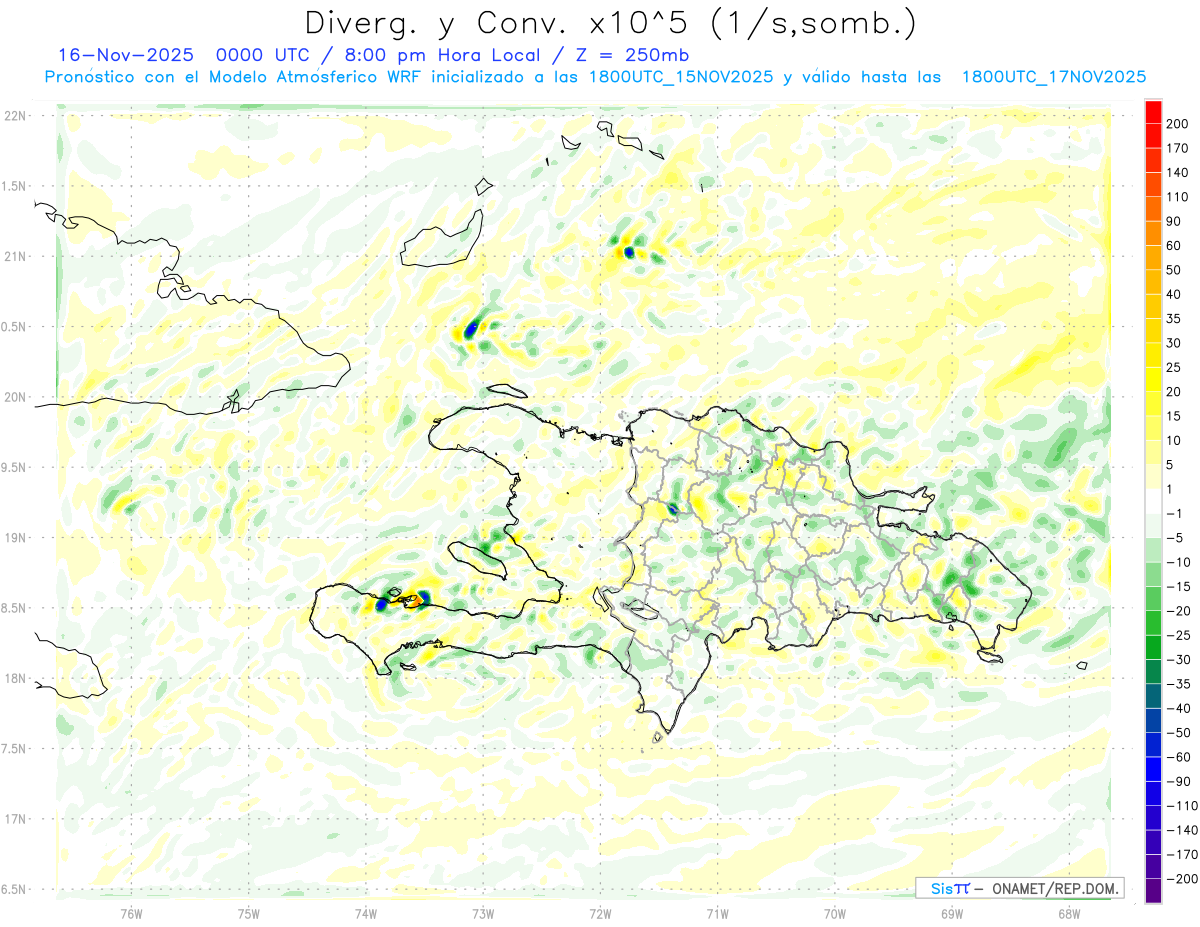Click the colorbar value '35'
This screenshot has height=927, width=1200.
1175,319
